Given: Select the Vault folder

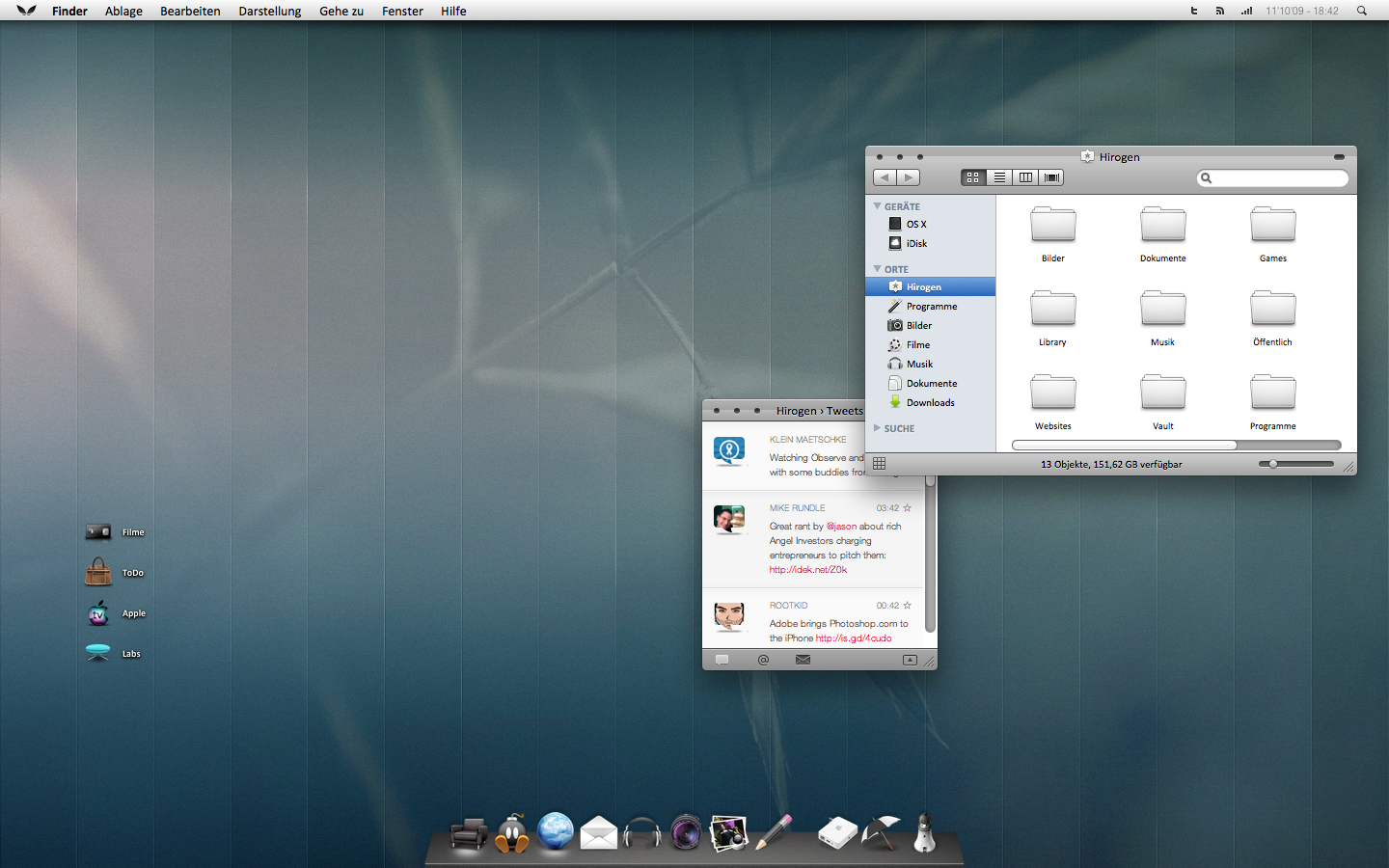Looking at the screenshot, I should (1163, 392).
